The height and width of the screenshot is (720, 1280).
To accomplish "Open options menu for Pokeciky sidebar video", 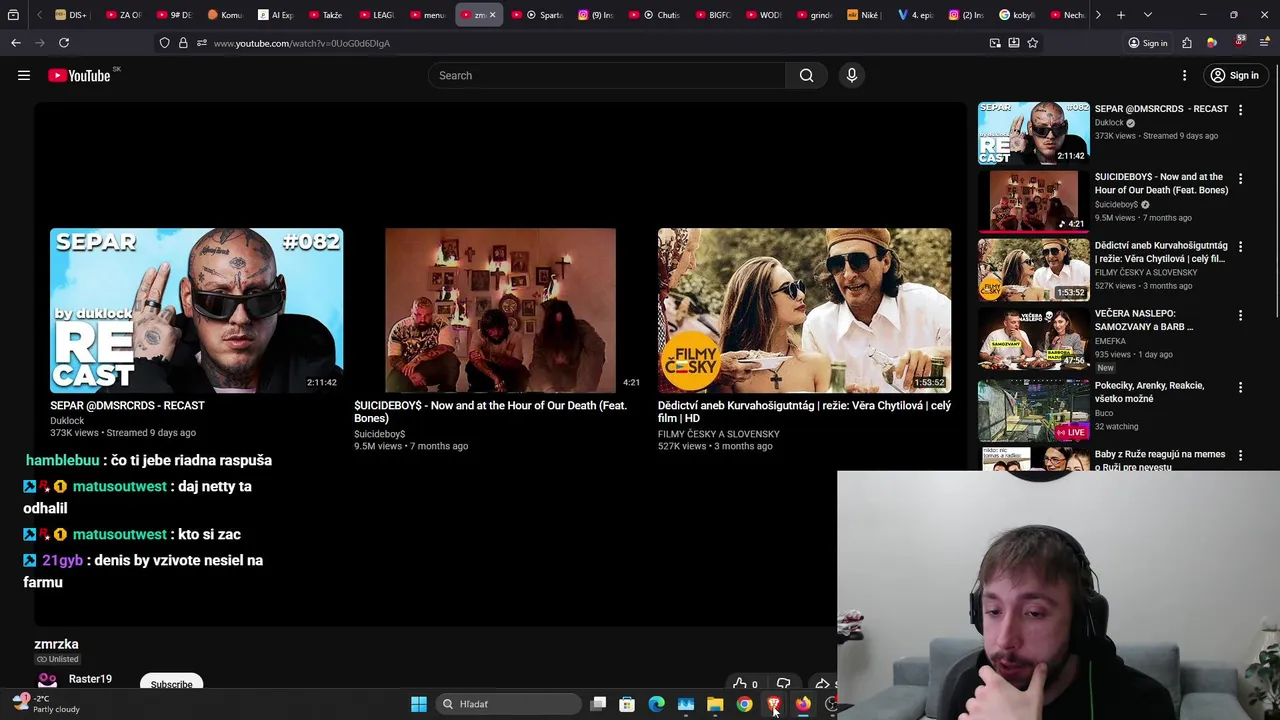I will tap(1240, 387).
